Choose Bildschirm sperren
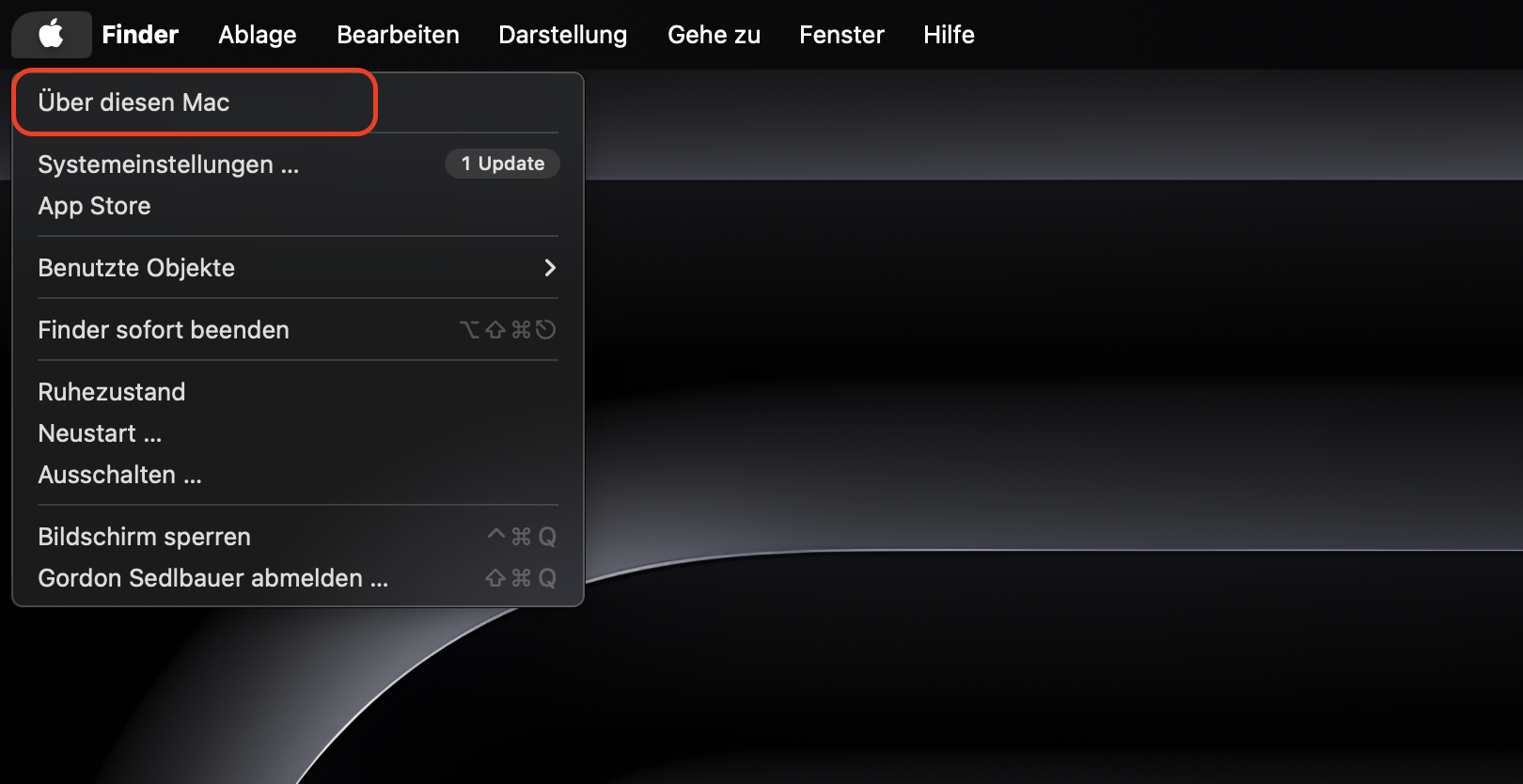 click(x=298, y=536)
